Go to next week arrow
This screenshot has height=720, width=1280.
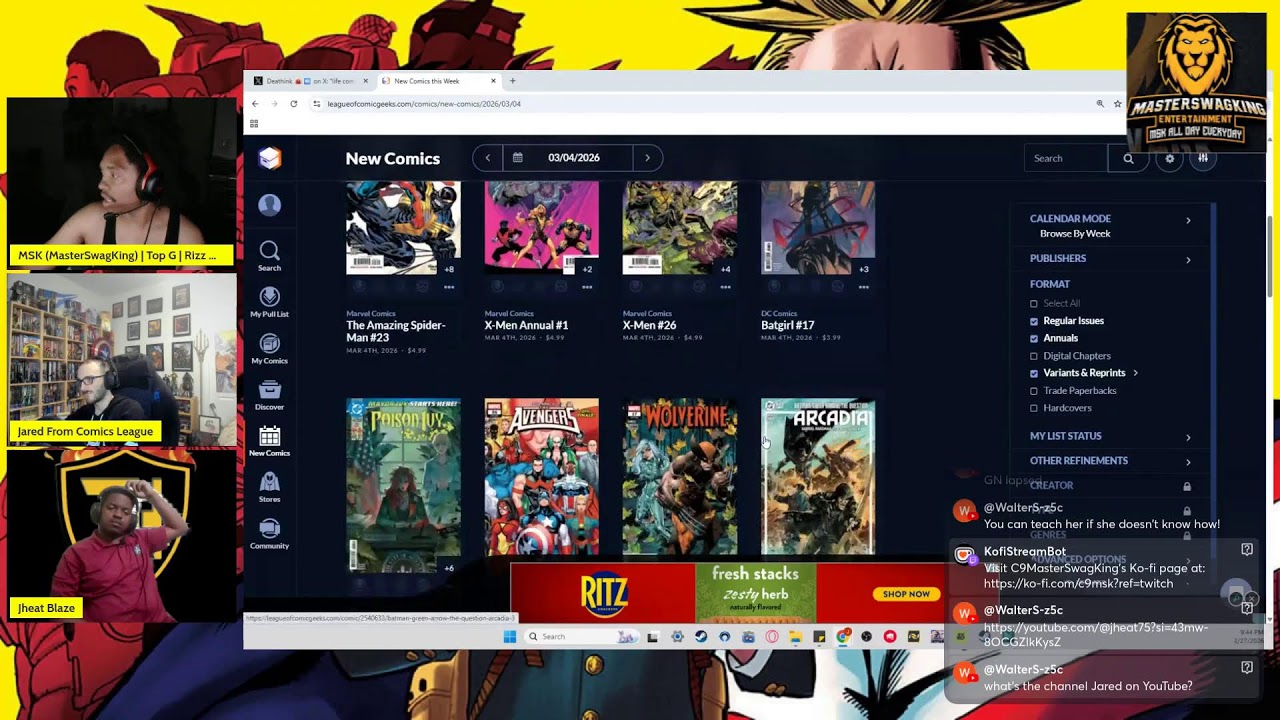click(648, 158)
